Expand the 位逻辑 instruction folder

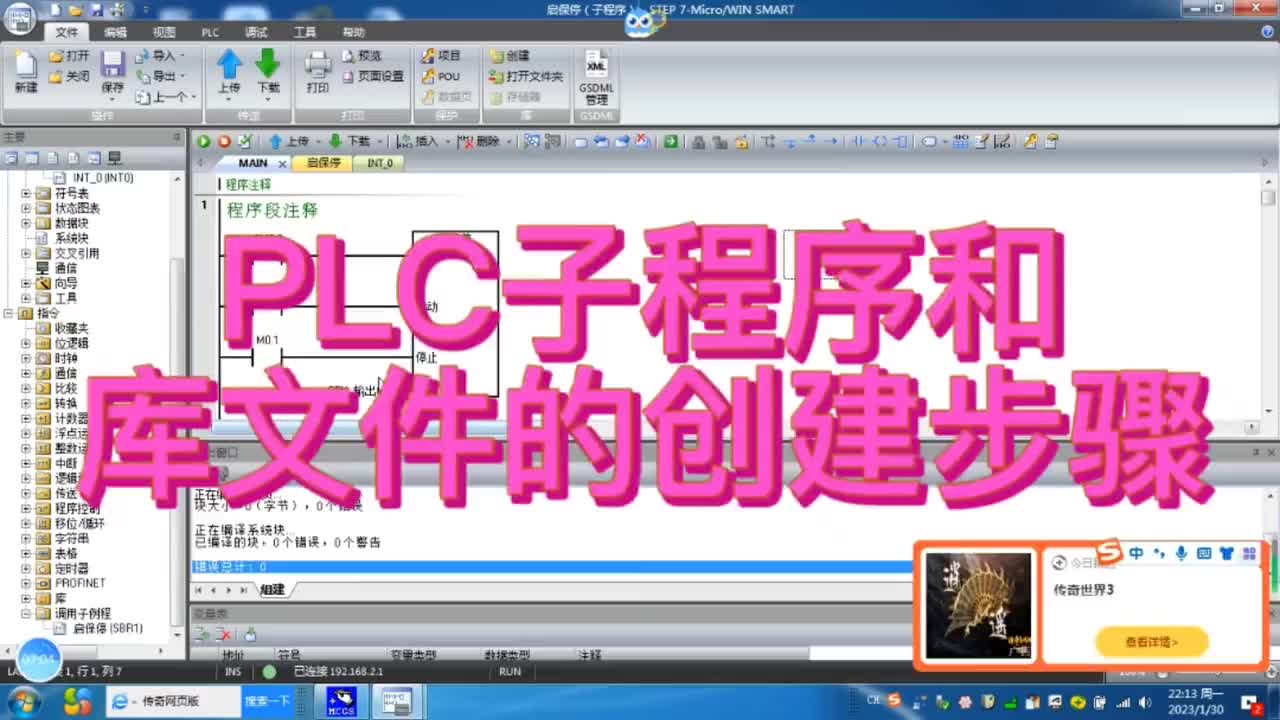click(x=26, y=343)
